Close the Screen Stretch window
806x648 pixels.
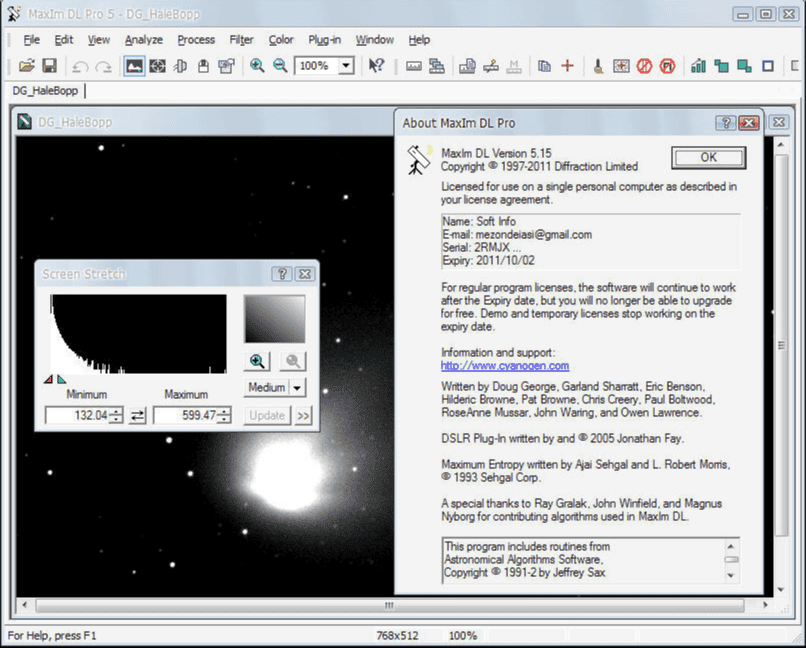tap(305, 274)
